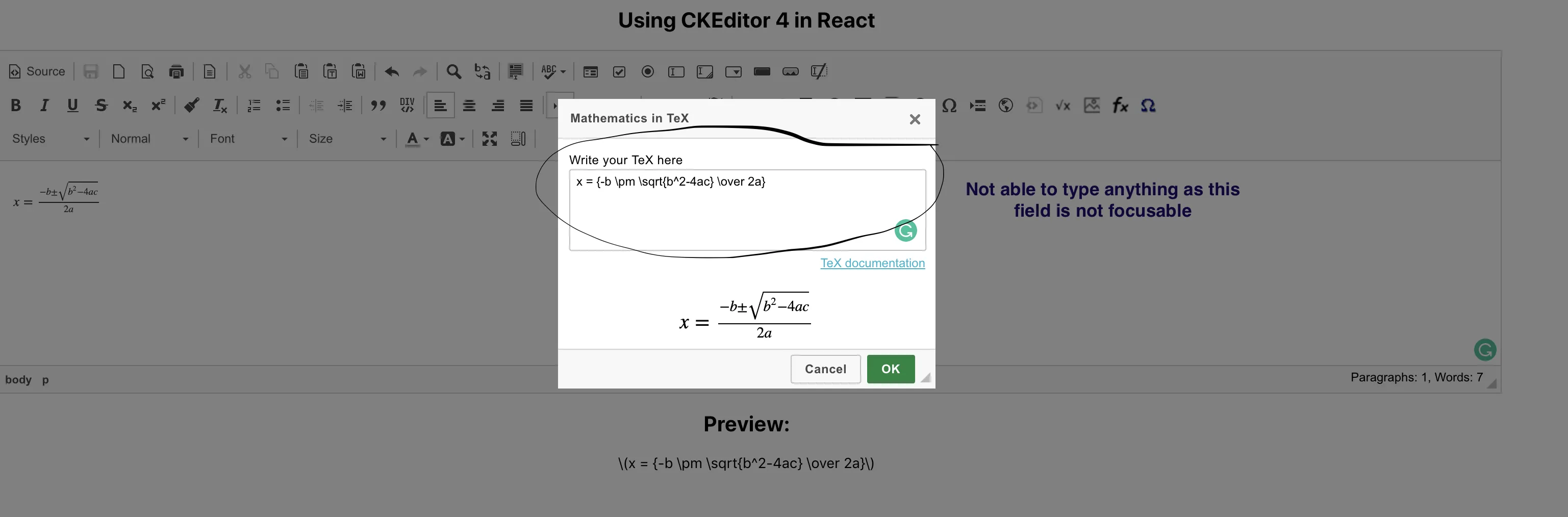The height and width of the screenshot is (517, 1568).
Task: Insert a Page Break
Action: (x=977, y=105)
